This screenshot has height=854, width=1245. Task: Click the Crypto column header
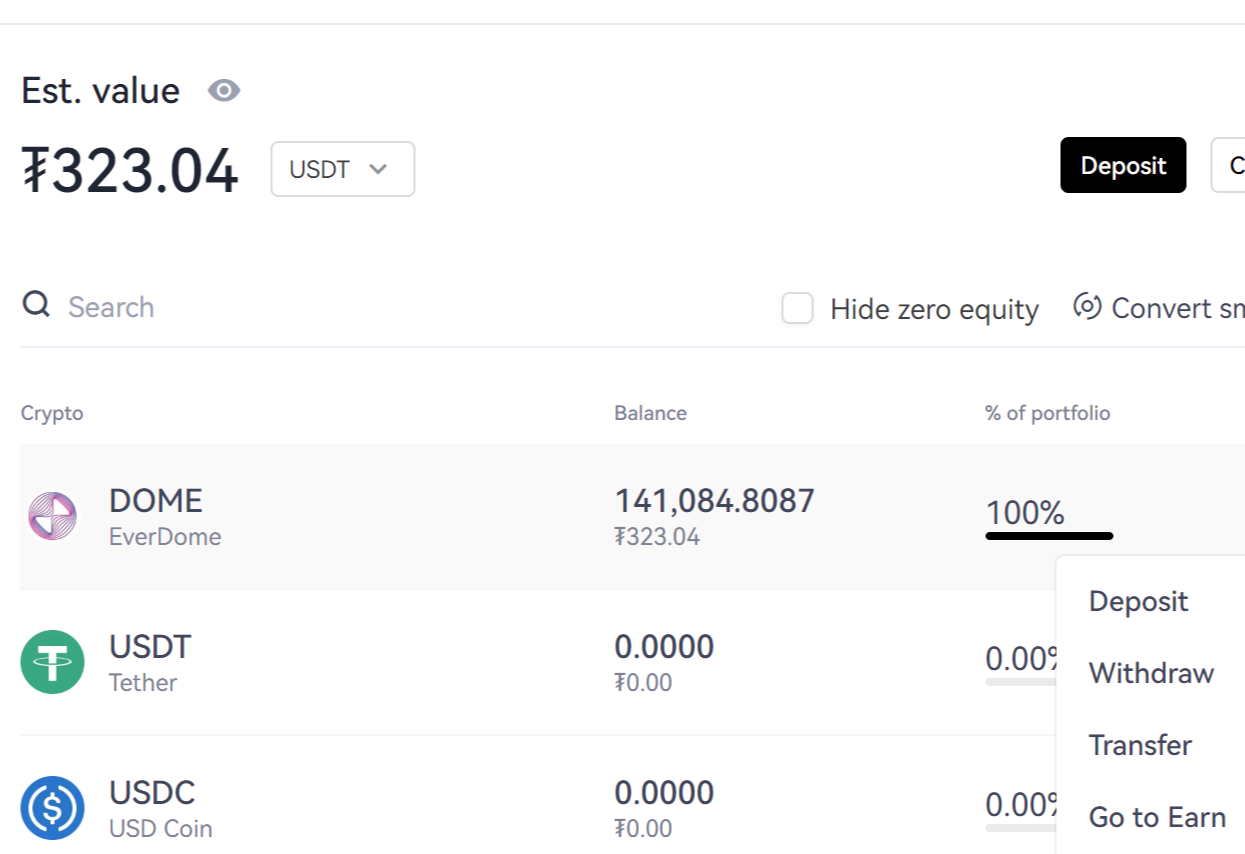tap(52, 413)
